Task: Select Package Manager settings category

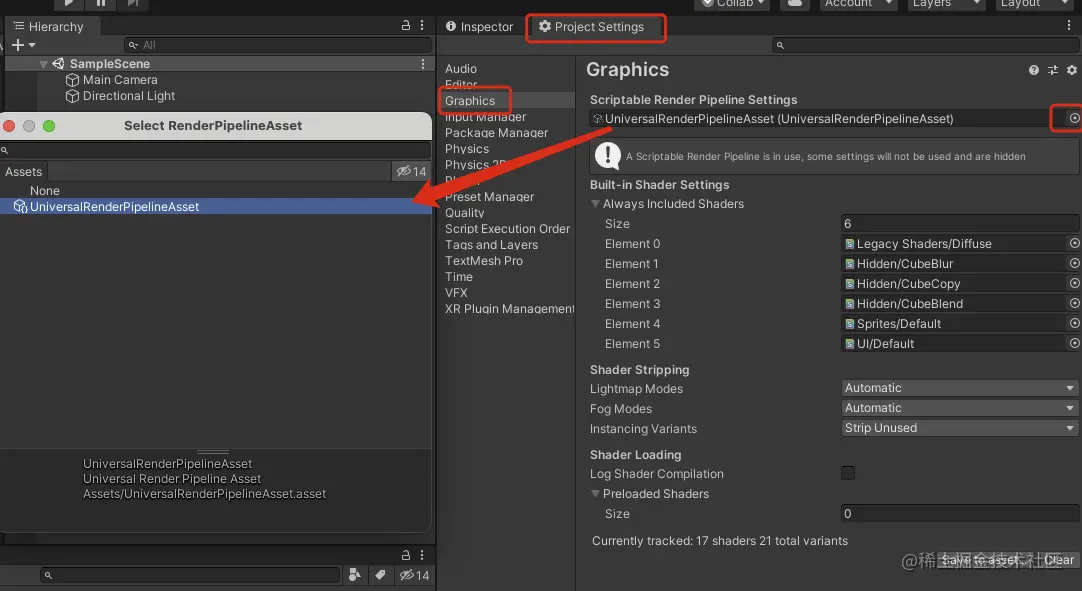Action: point(496,133)
